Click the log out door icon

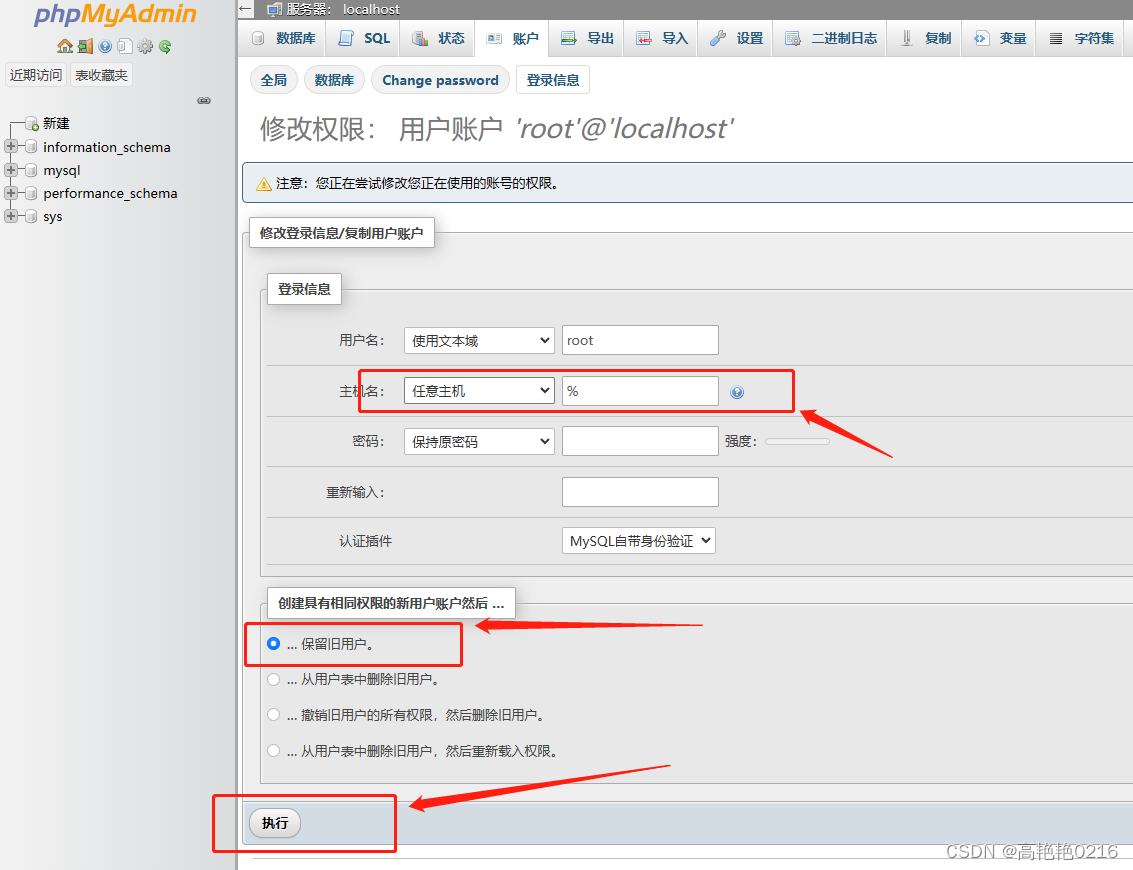click(85, 46)
